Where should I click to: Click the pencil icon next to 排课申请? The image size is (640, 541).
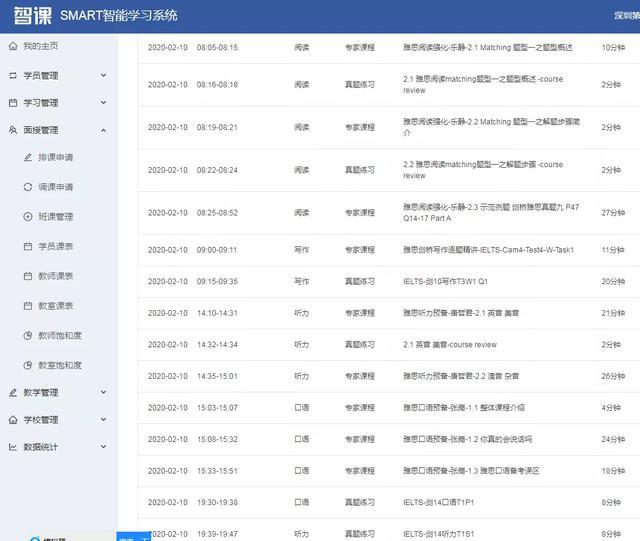tap(28, 158)
